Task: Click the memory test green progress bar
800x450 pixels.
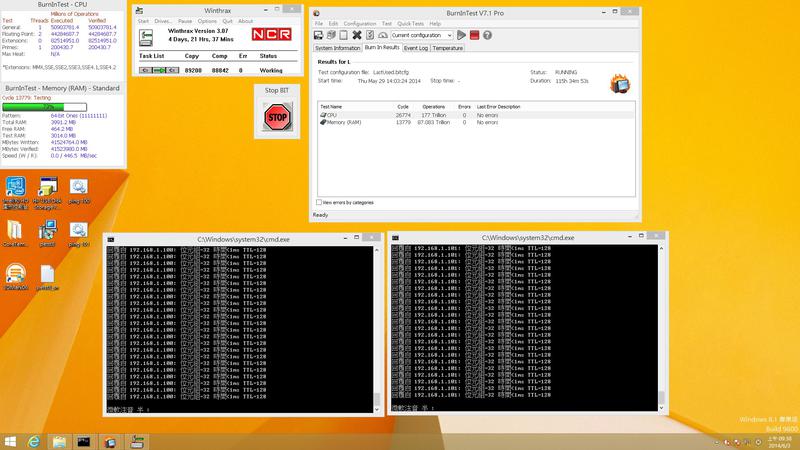Action: point(44,107)
